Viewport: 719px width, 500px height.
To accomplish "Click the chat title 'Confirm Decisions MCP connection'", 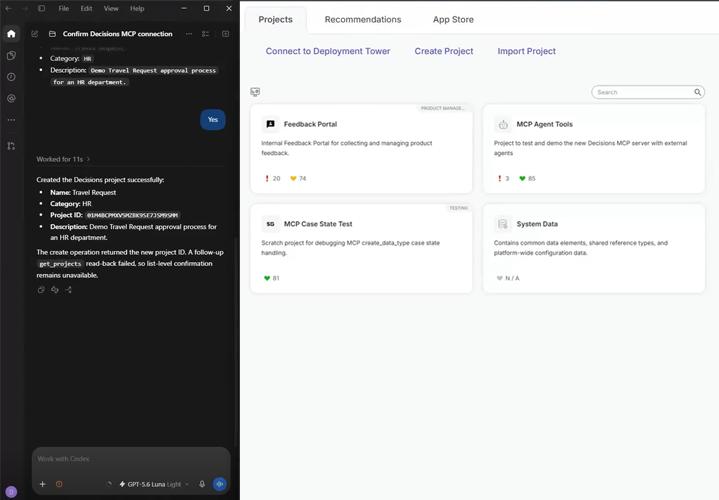I will pyautogui.click(x=117, y=34).
